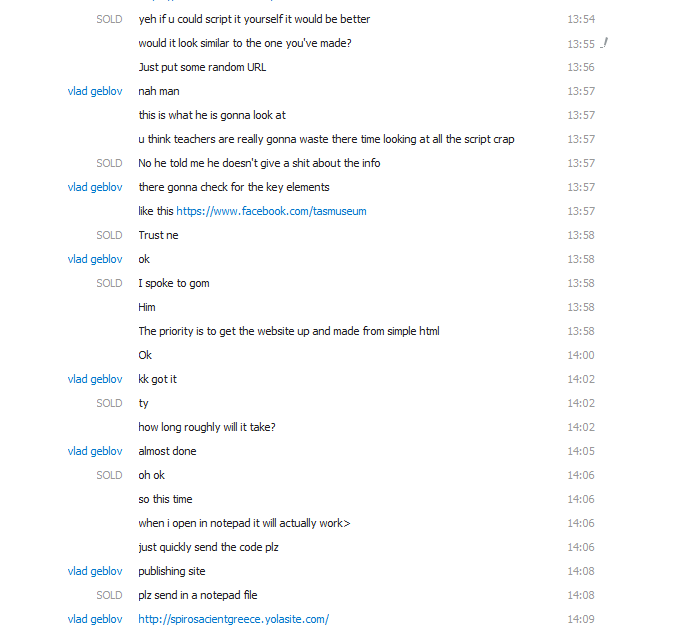Click SOLD label beside "I spoke to gom"
Screen dimensions: 683x629
(109, 283)
